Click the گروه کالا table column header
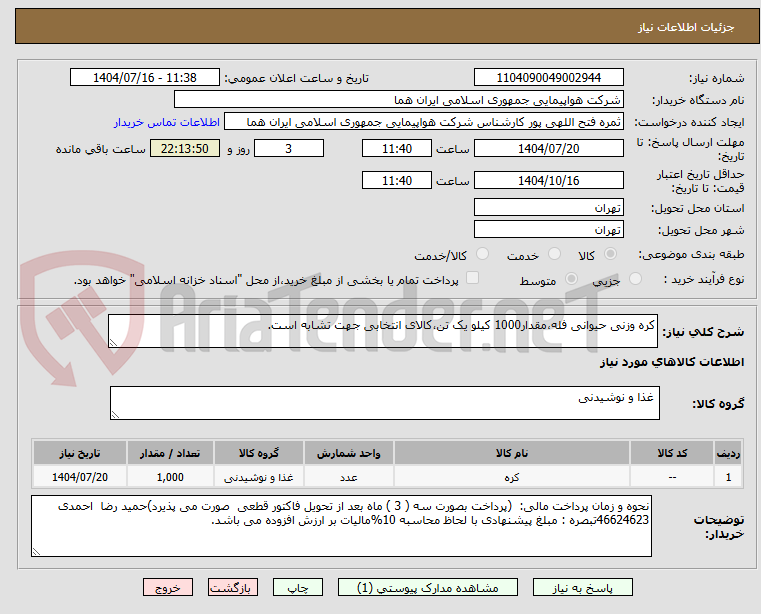Viewport: 761px width, 614px height. point(259,453)
